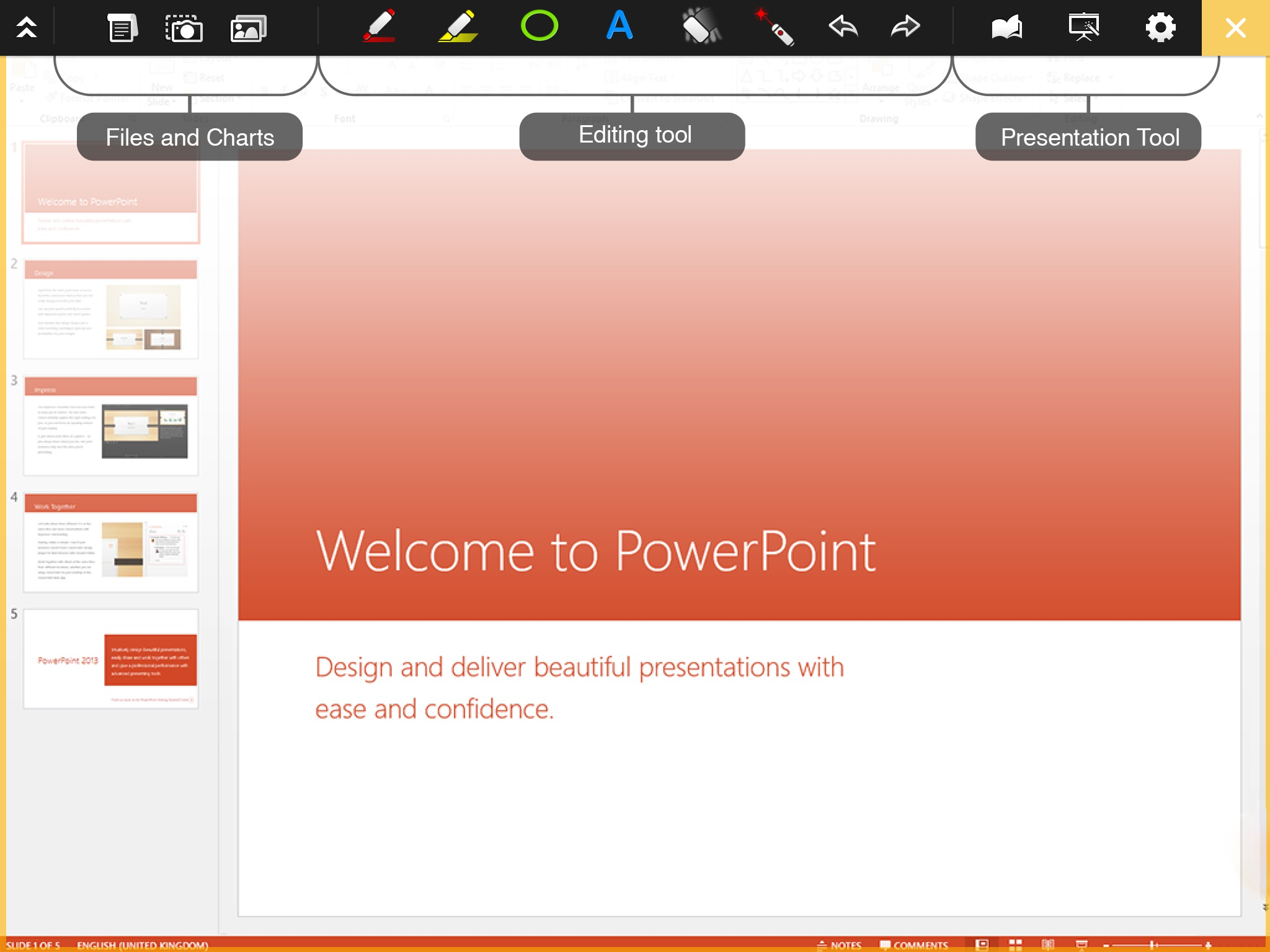1270x952 pixels.
Task: Click the screenshot camera capture icon
Action: point(184,27)
